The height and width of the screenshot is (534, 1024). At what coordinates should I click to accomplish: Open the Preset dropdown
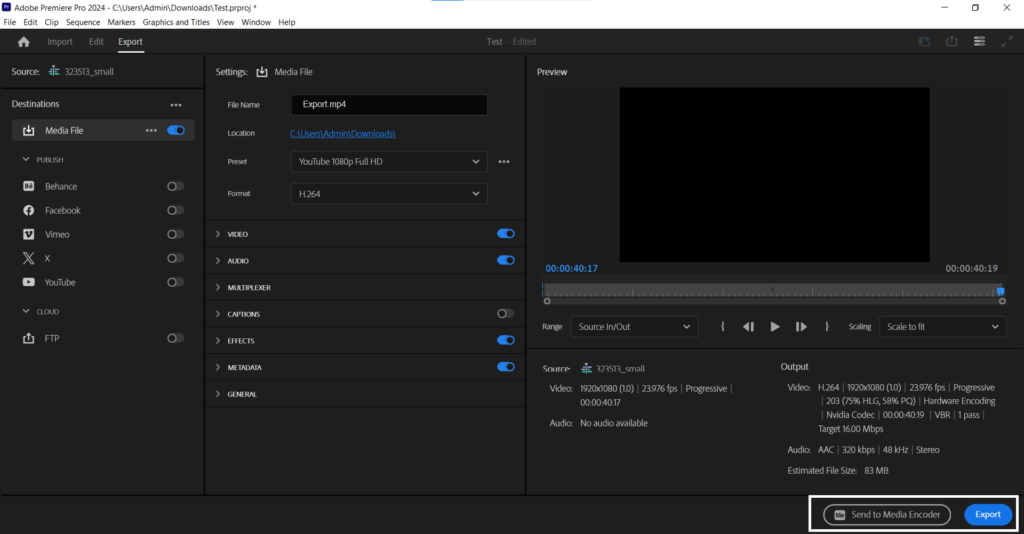coord(388,162)
